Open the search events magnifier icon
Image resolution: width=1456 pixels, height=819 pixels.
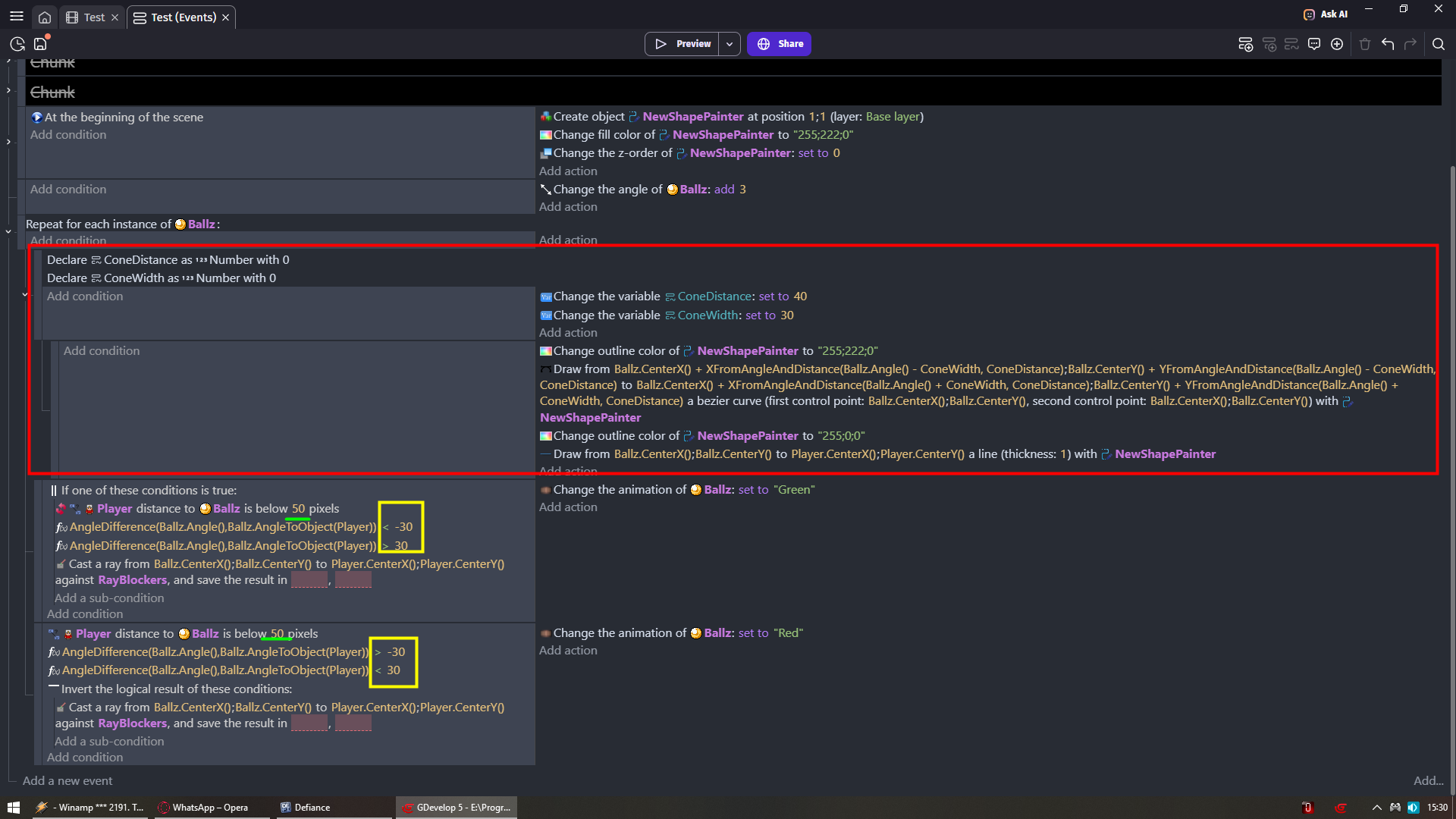pos(1439,44)
